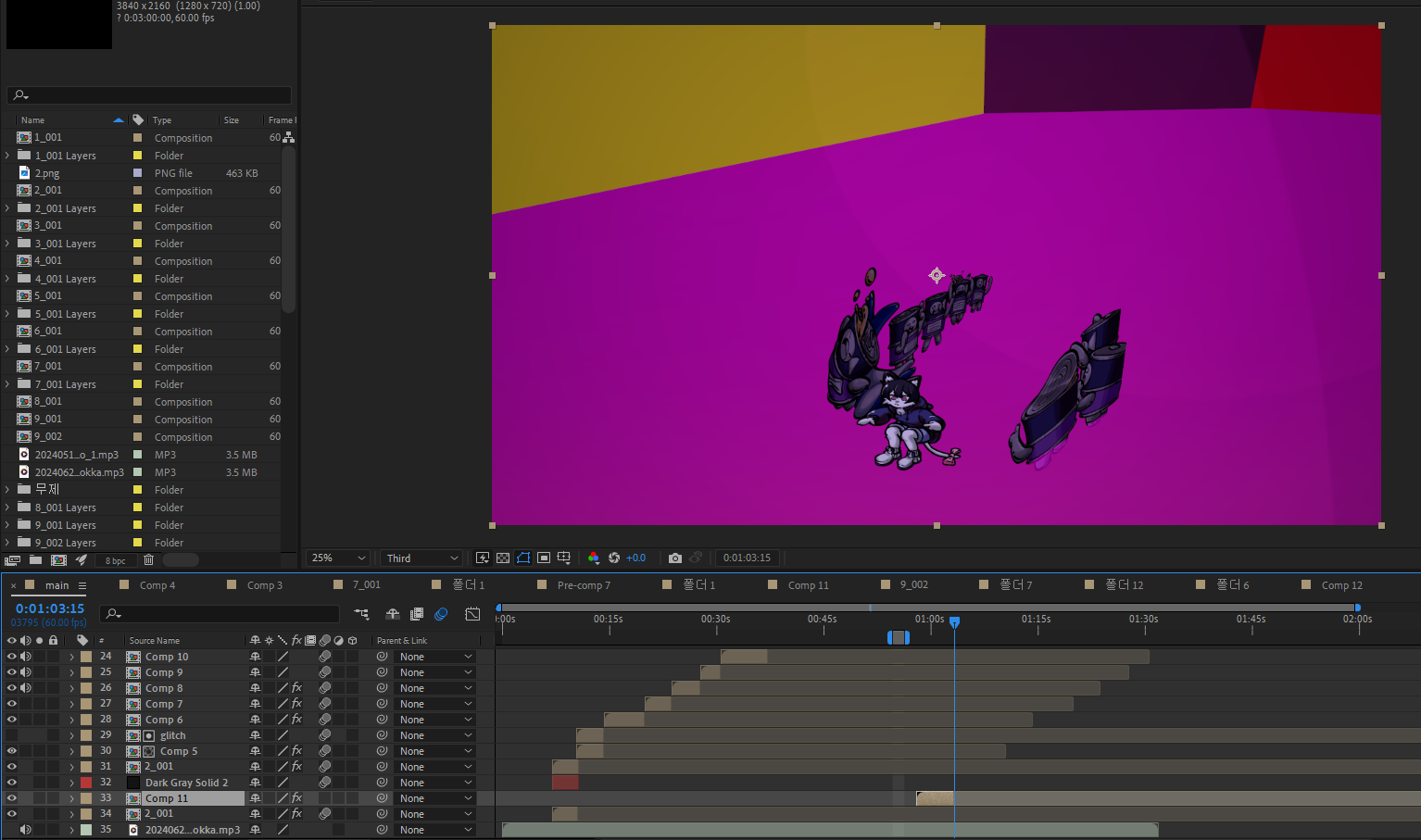Expand the 무제 folder
This screenshot has width=1421, height=840.
[8, 490]
